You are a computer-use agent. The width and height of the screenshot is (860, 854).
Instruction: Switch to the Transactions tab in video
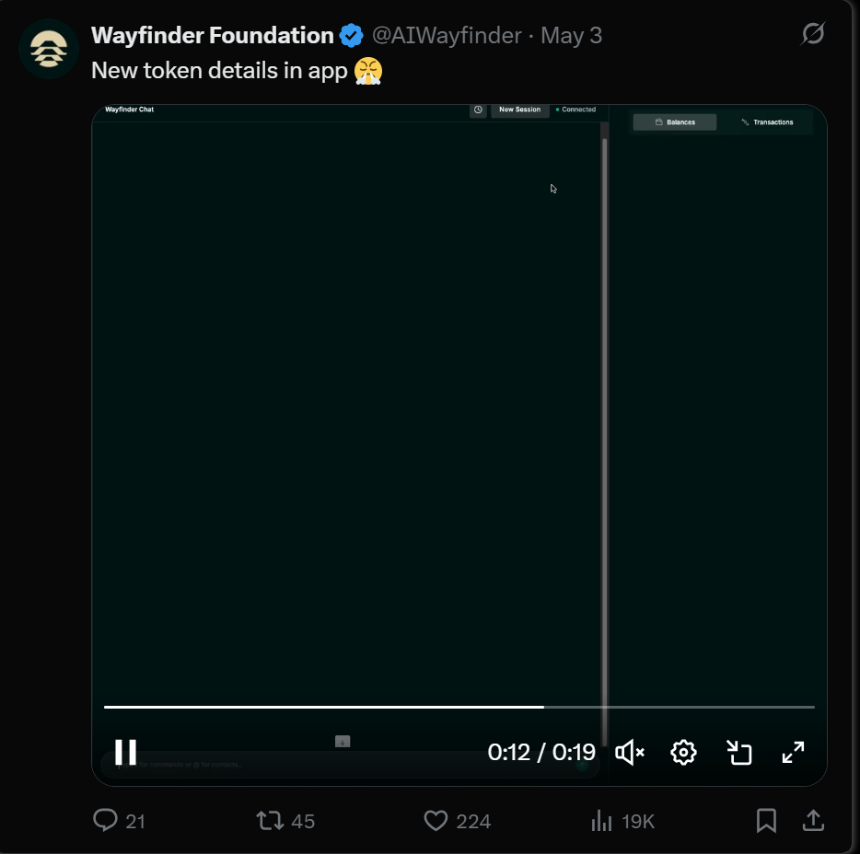point(767,122)
